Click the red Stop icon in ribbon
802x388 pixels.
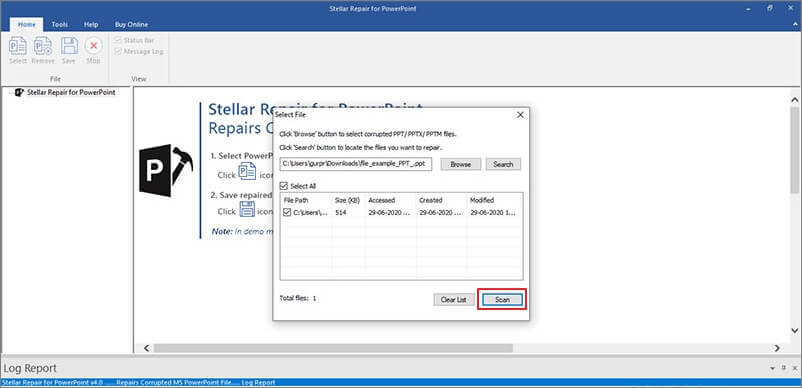[x=94, y=46]
